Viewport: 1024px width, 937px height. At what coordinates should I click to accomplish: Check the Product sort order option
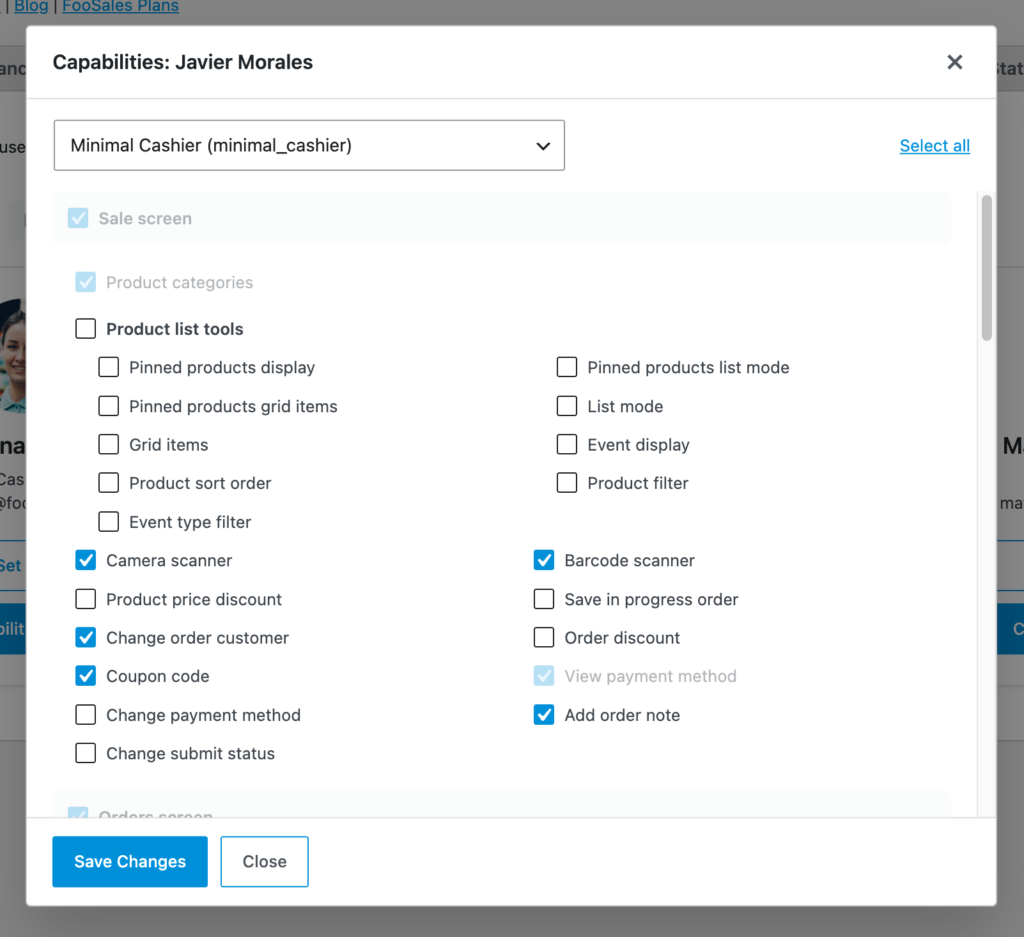click(x=108, y=483)
